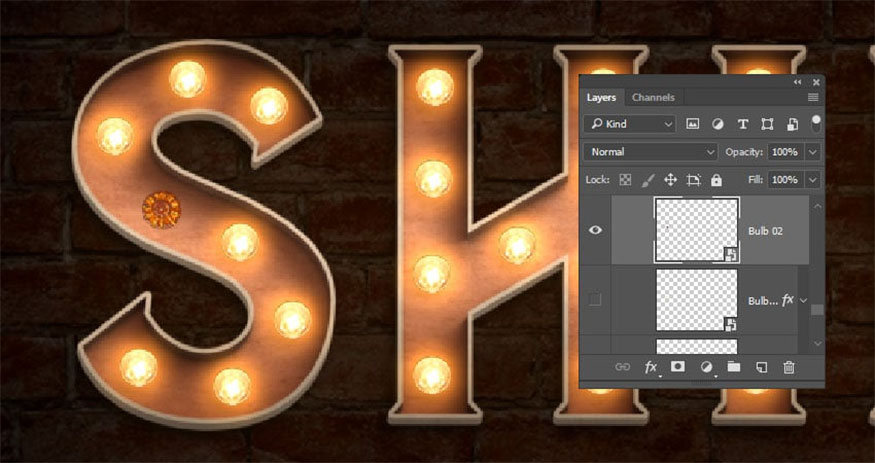Viewport: 875px width, 463px height.
Task: Filter for adjustment layers
Action: [718, 124]
